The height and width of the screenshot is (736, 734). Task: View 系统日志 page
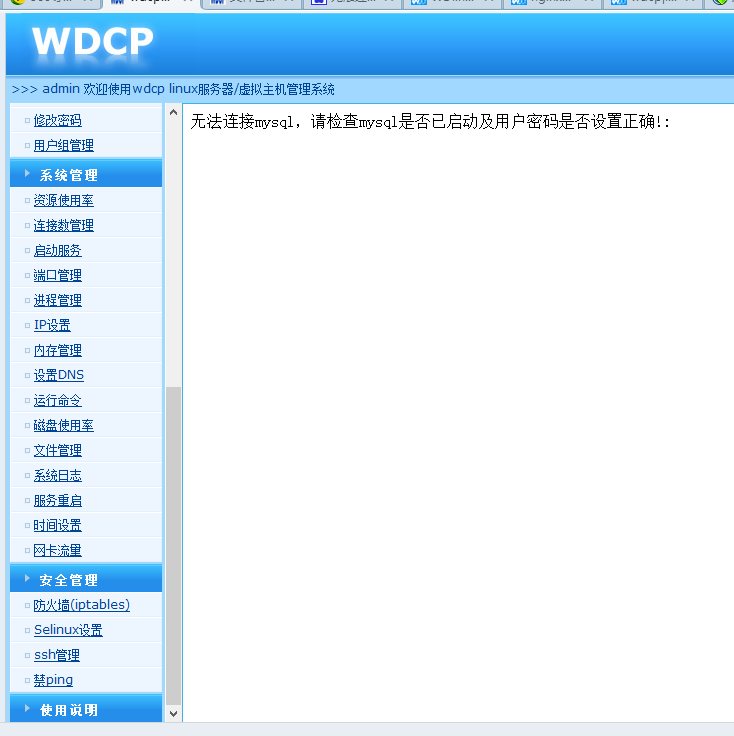coord(57,475)
